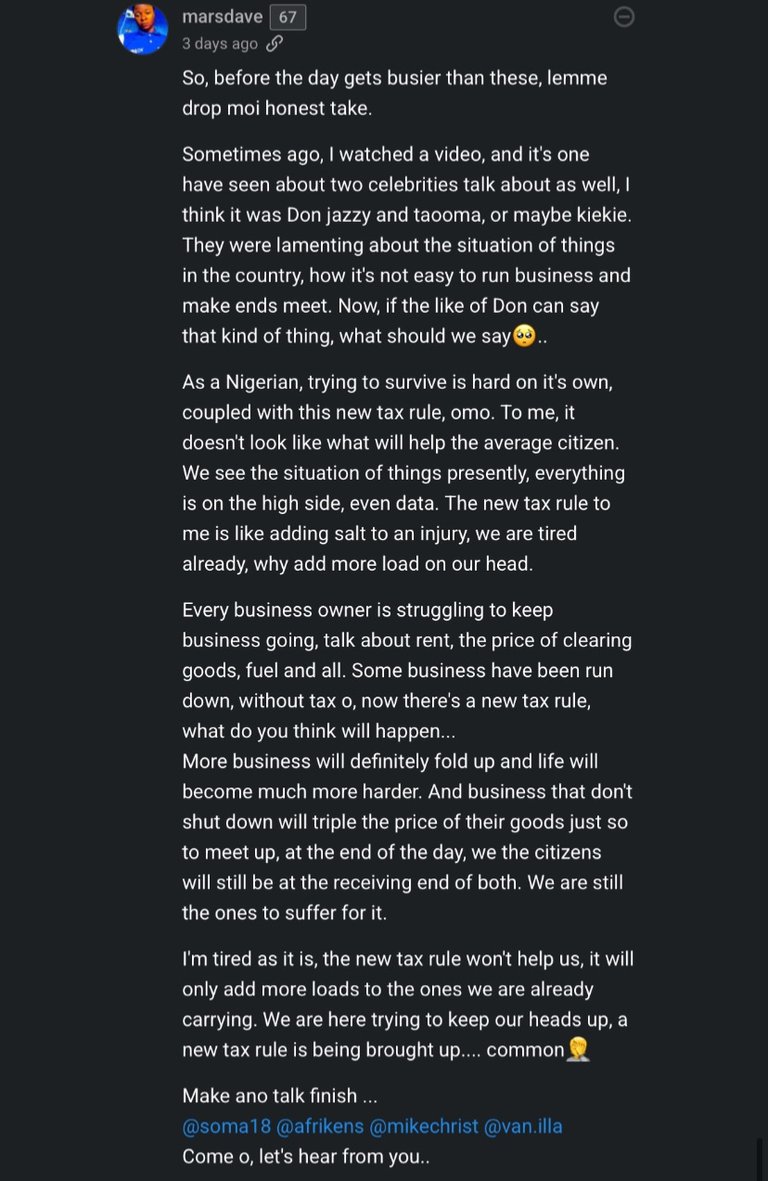Click the line 'Come o, let's hear from you..'

[306, 1156]
